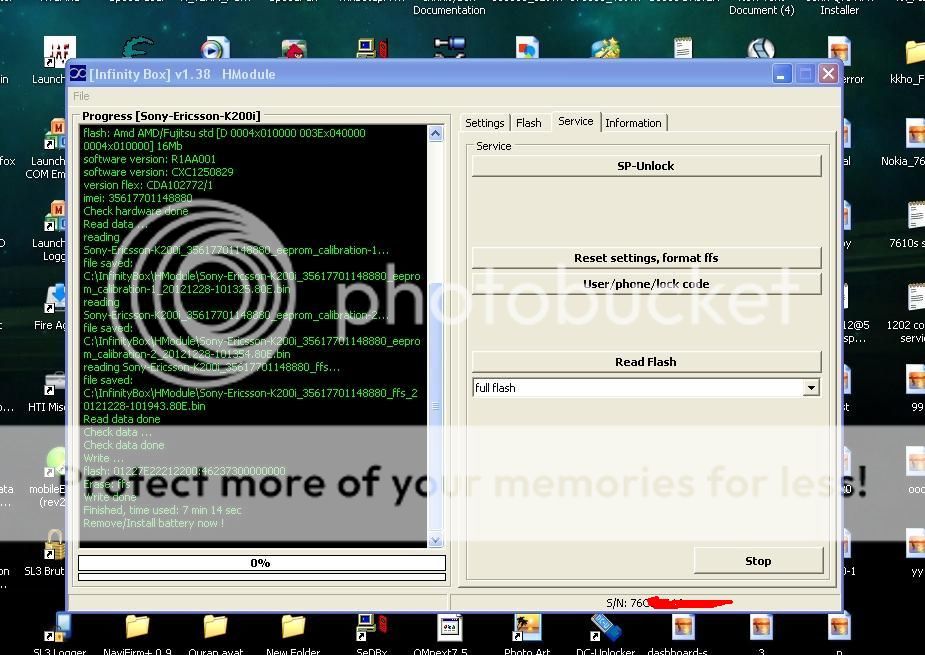
Task: Launch the OMnext7.5 desktop icon
Action: click(x=450, y=628)
